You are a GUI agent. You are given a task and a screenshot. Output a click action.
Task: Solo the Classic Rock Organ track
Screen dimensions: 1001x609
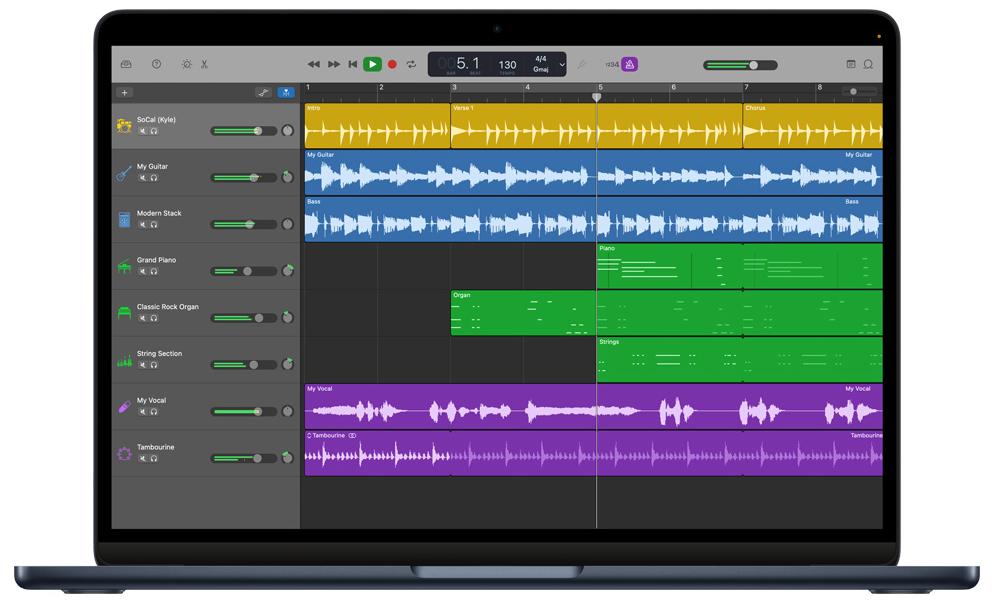(x=154, y=318)
